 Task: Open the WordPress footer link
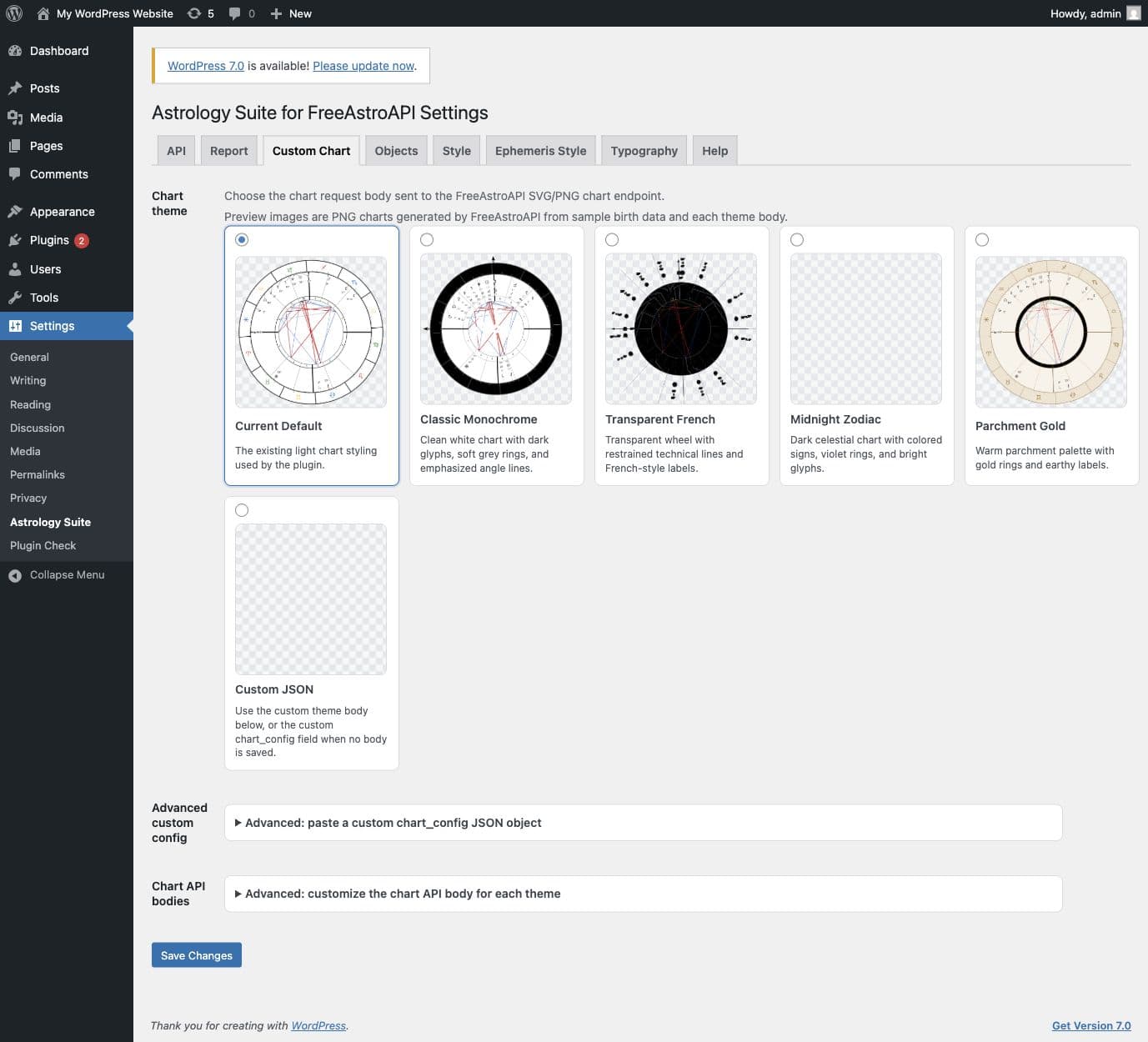pyautogui.click(x=318, y=1026)
